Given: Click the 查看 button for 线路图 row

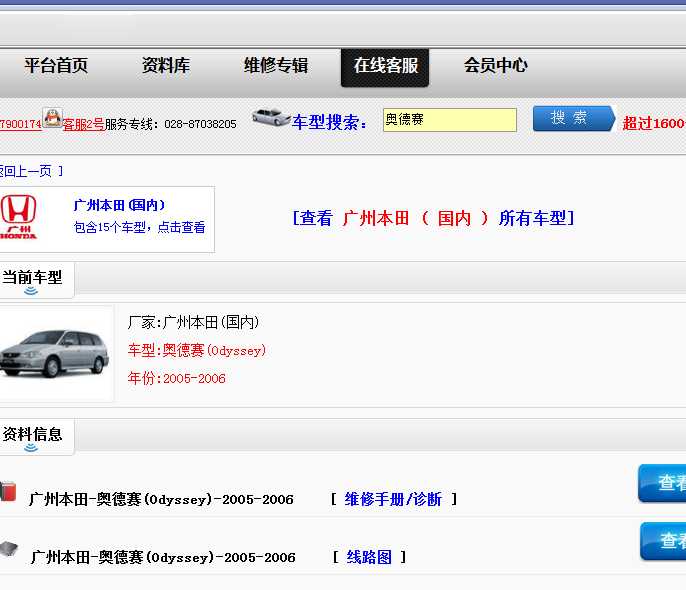Looking at the screenshot, I should point(663,541).
